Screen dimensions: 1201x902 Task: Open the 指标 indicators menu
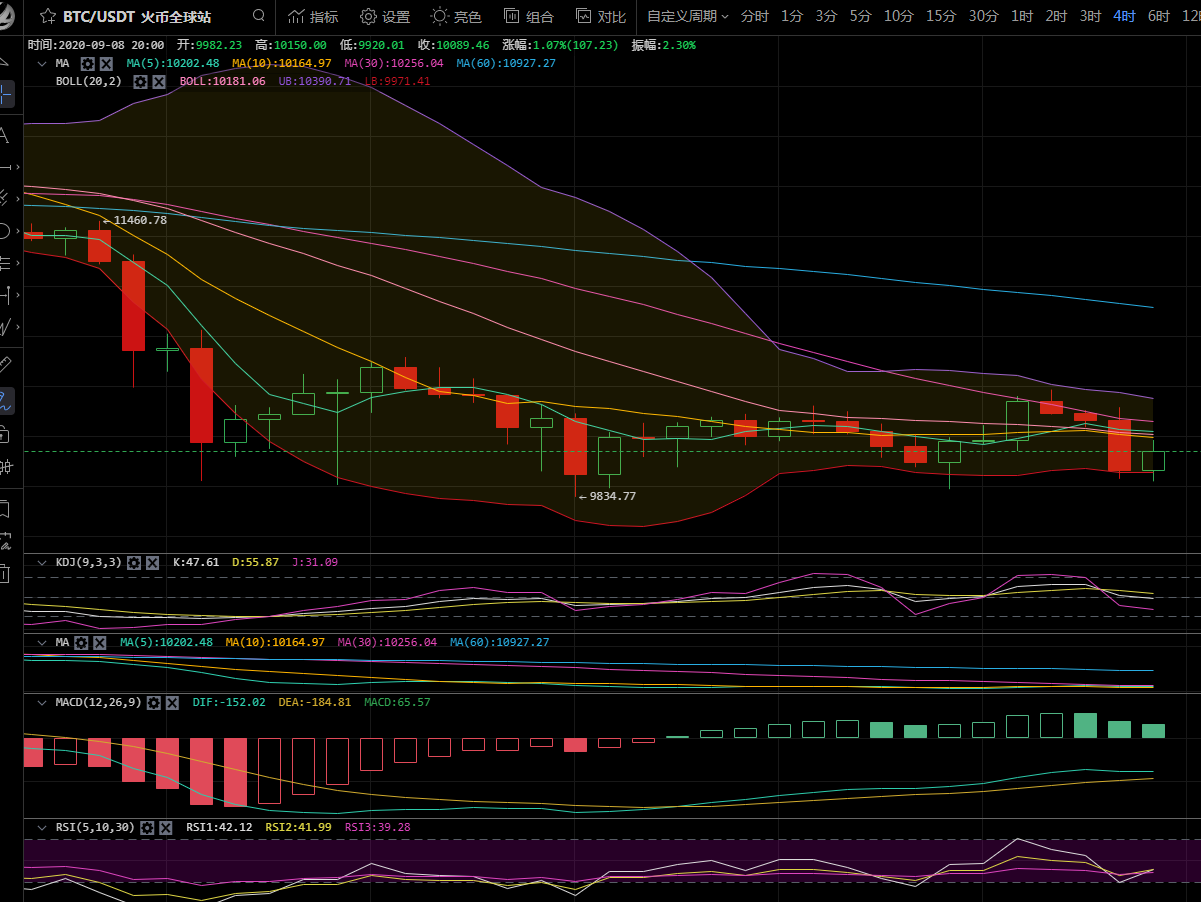313,17
